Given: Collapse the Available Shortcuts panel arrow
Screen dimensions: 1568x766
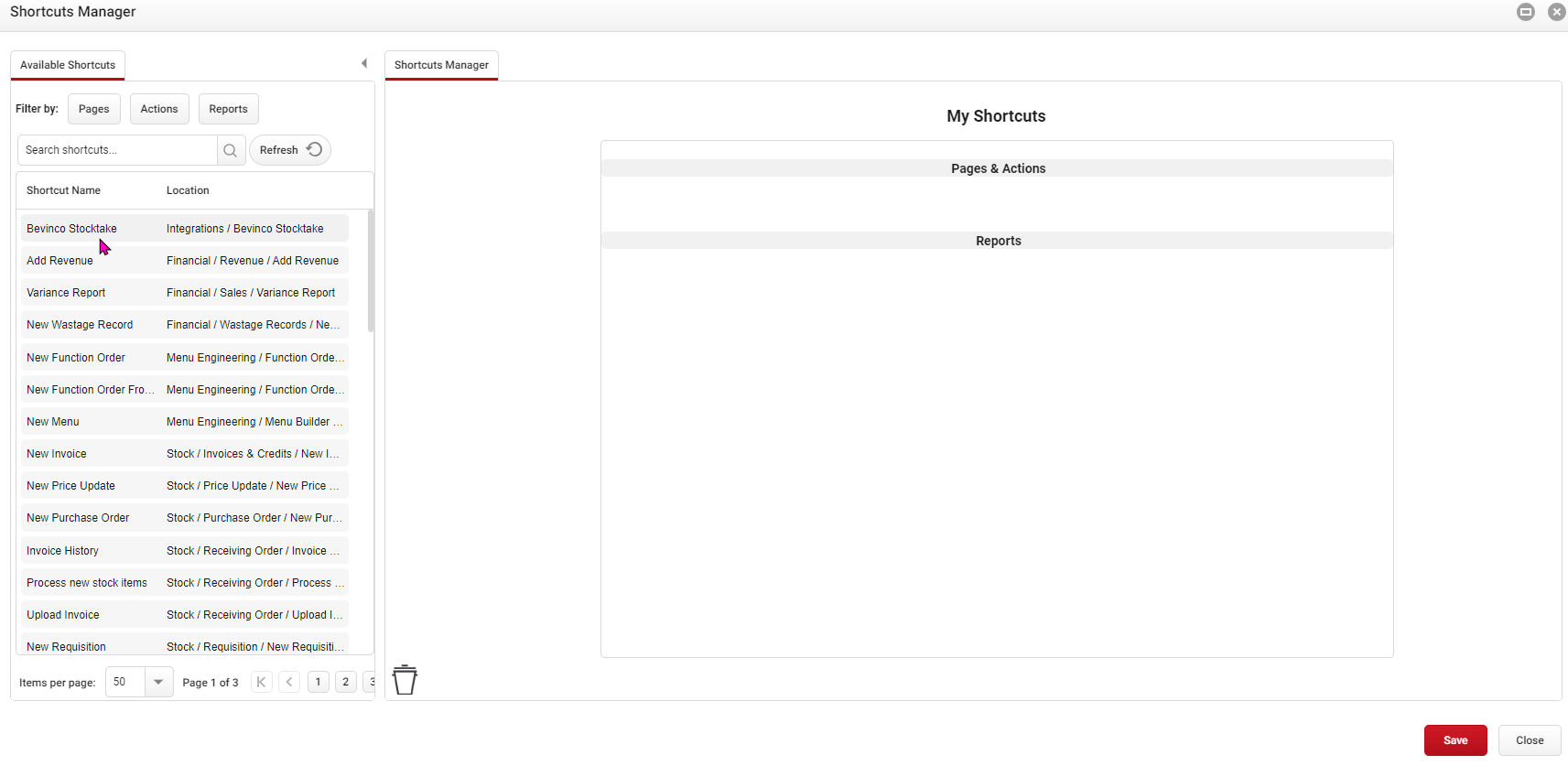Looking at the screenshot, I should pos(364,63).
